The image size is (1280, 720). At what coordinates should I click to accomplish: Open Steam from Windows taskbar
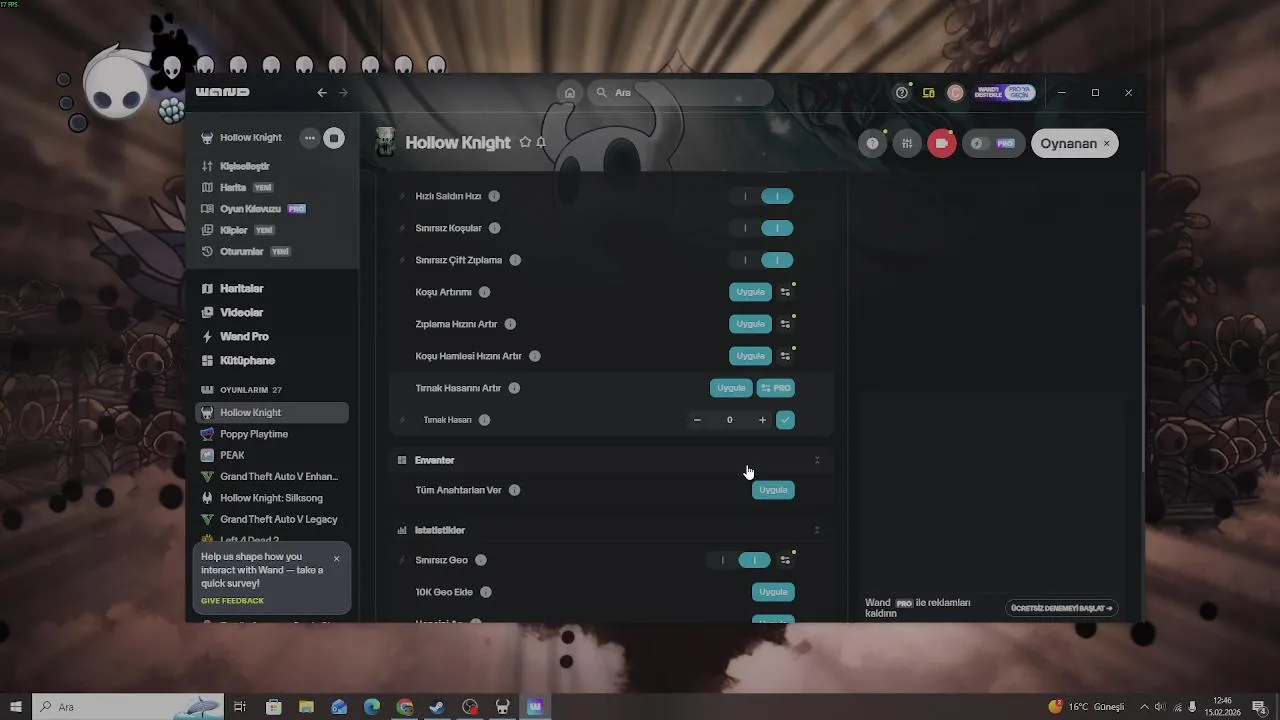[437, 707]
